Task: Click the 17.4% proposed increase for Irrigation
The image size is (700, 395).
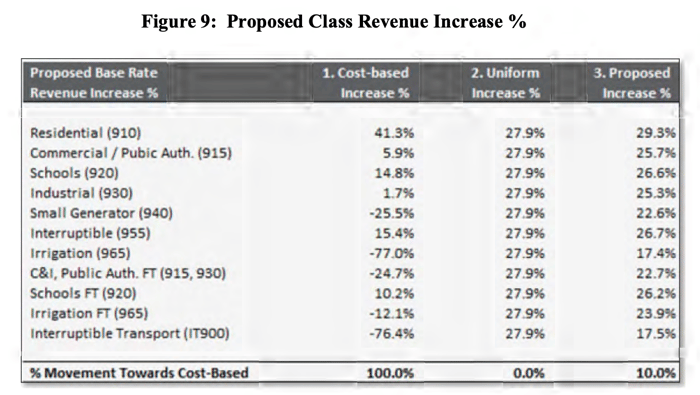Action: [x=656, y=254]
